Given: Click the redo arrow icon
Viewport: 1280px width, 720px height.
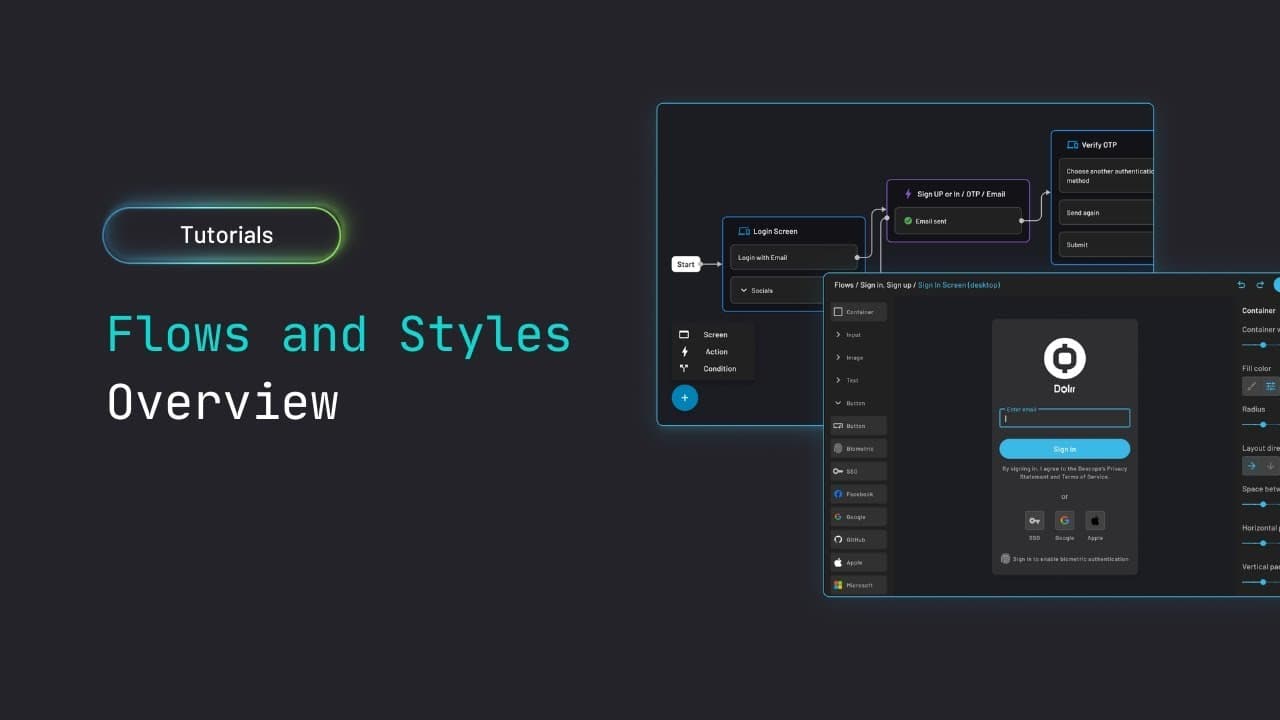Looking at the screenshot, I should (x=1259, y=285).
